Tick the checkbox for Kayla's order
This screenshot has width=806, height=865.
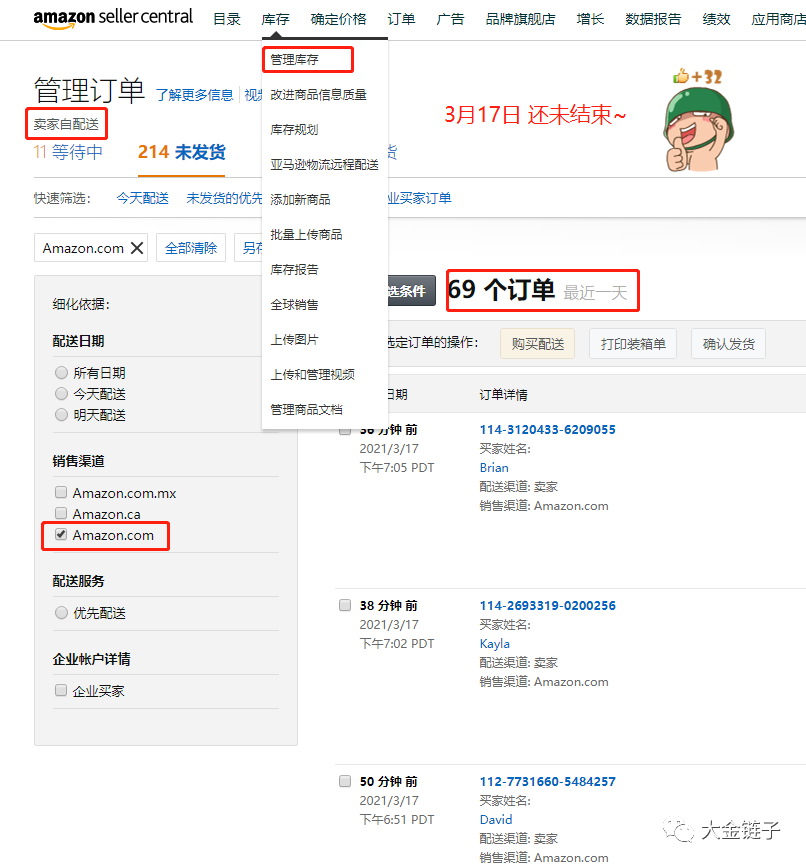coord(345,606)
